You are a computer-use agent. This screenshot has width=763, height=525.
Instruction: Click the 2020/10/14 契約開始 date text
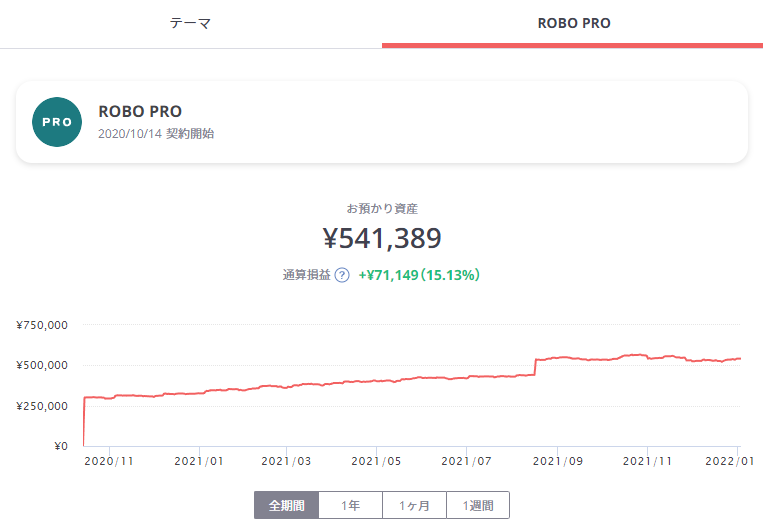[156, 133]
